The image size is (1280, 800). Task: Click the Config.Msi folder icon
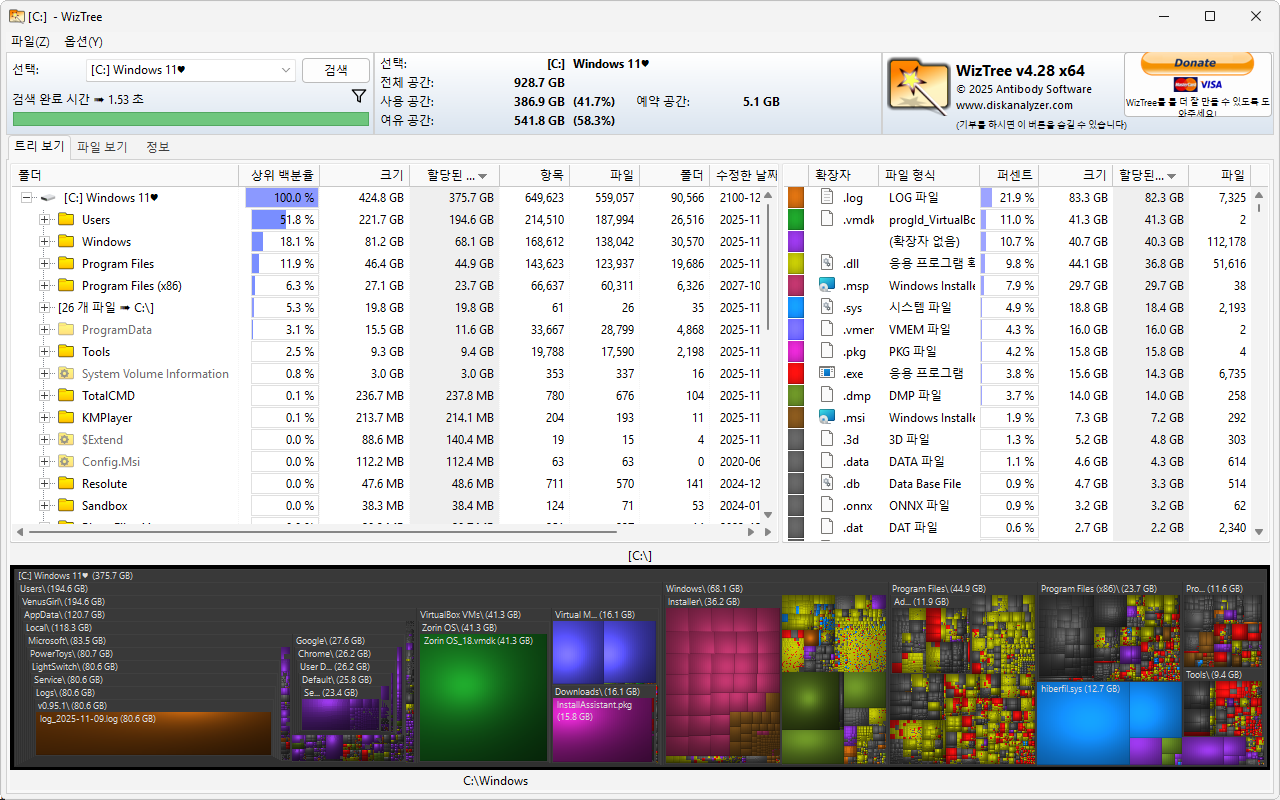point(67,462)
